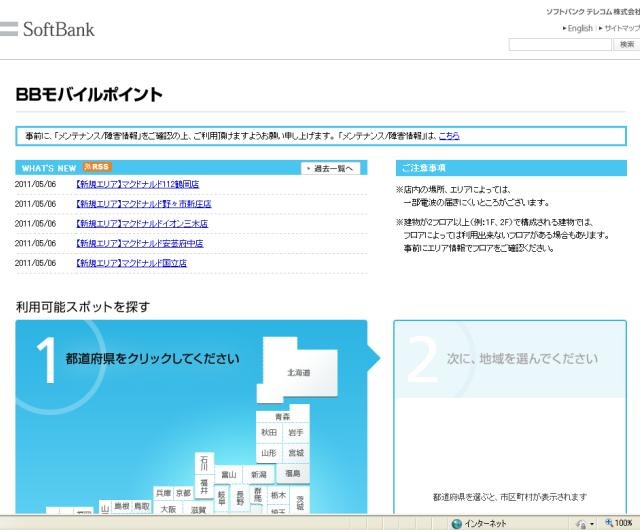640x530 pixels.
Task: Select 福島 prefecture on the map
Action: click(293, 474)
